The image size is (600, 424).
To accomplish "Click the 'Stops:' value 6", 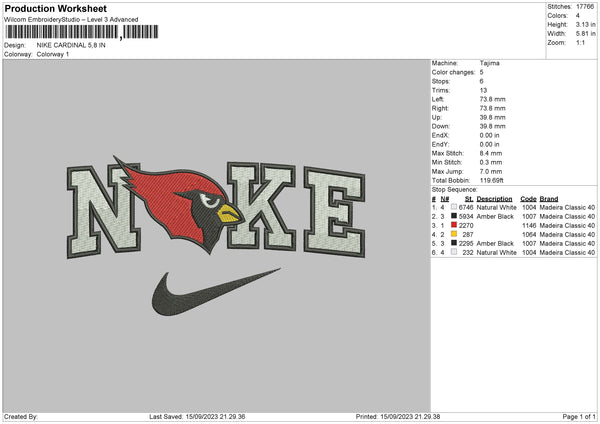I will pyautogui.click(x=481, y=81).
